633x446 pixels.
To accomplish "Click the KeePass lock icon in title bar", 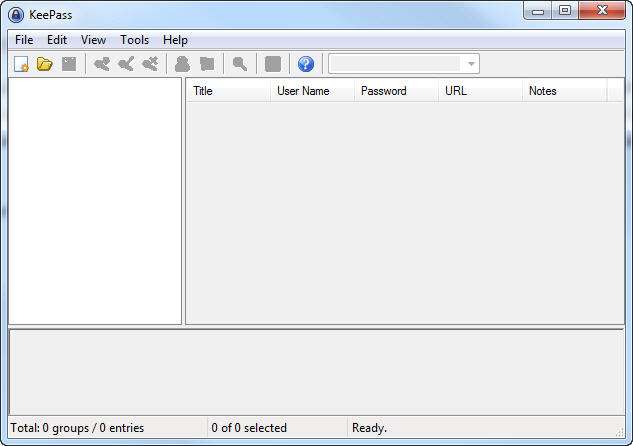I will [16, 15].
